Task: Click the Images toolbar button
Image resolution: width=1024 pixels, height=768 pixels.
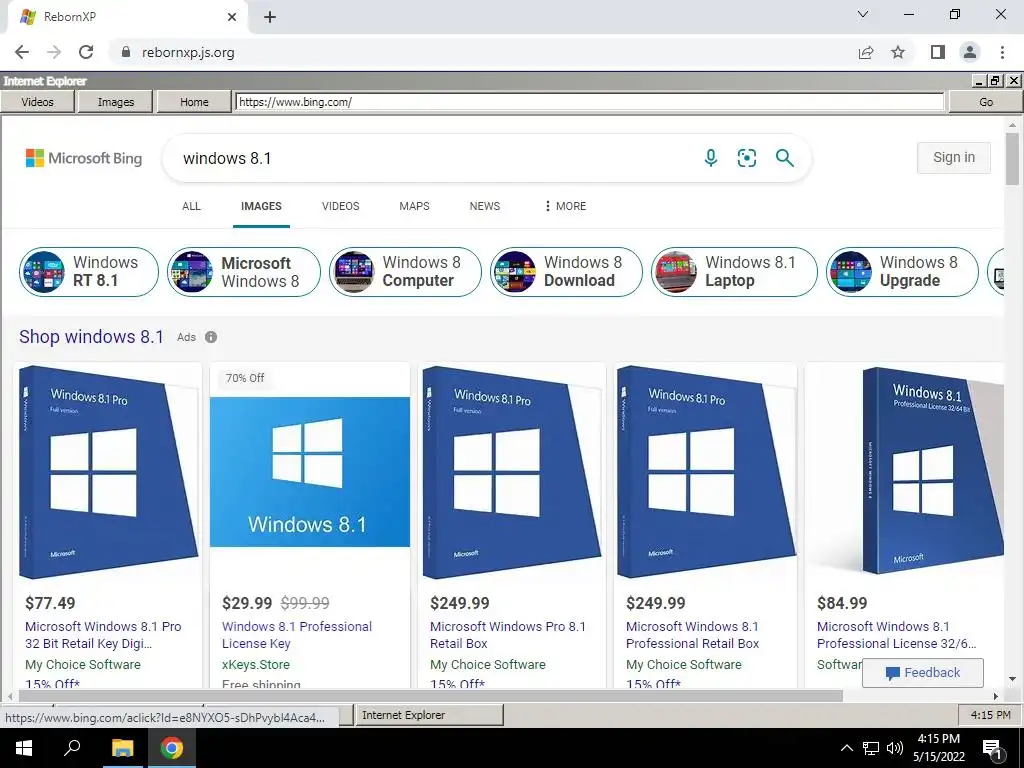Action: click(116, 102)
